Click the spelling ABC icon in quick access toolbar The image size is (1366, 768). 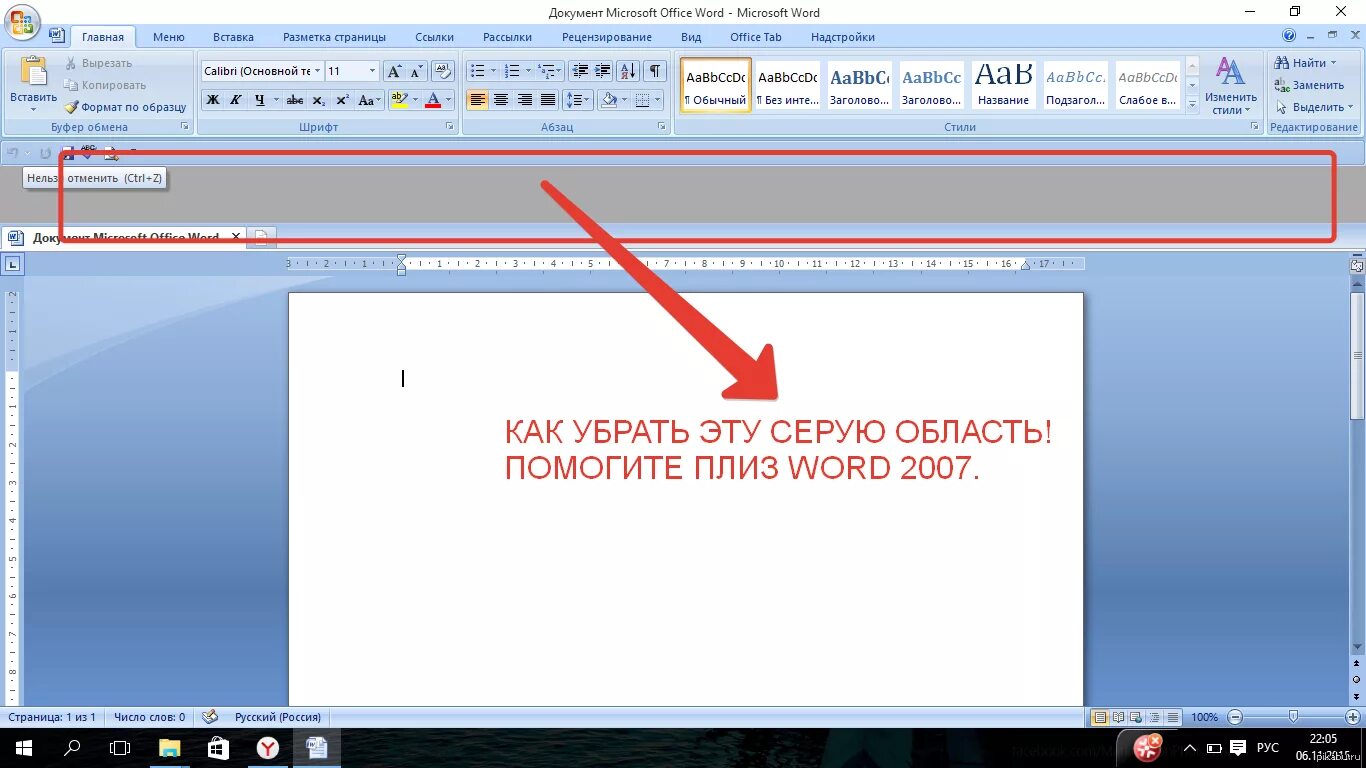coord(89,153)
